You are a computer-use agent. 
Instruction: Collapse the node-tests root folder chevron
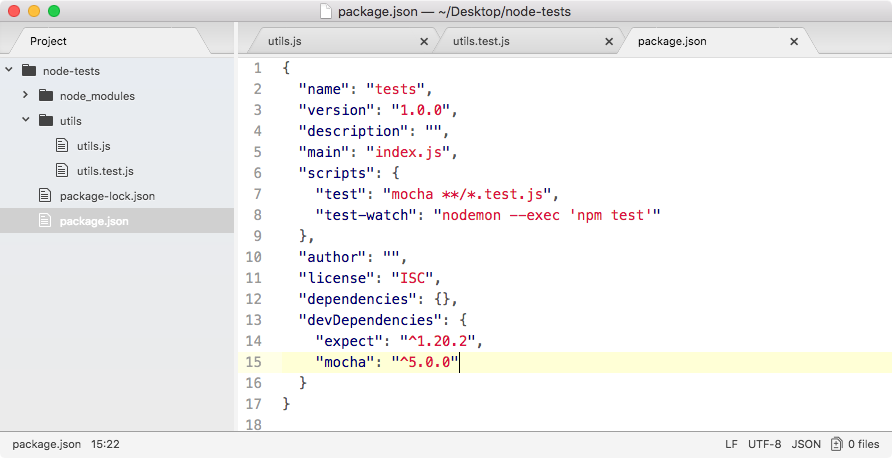(x=9, y=71)
